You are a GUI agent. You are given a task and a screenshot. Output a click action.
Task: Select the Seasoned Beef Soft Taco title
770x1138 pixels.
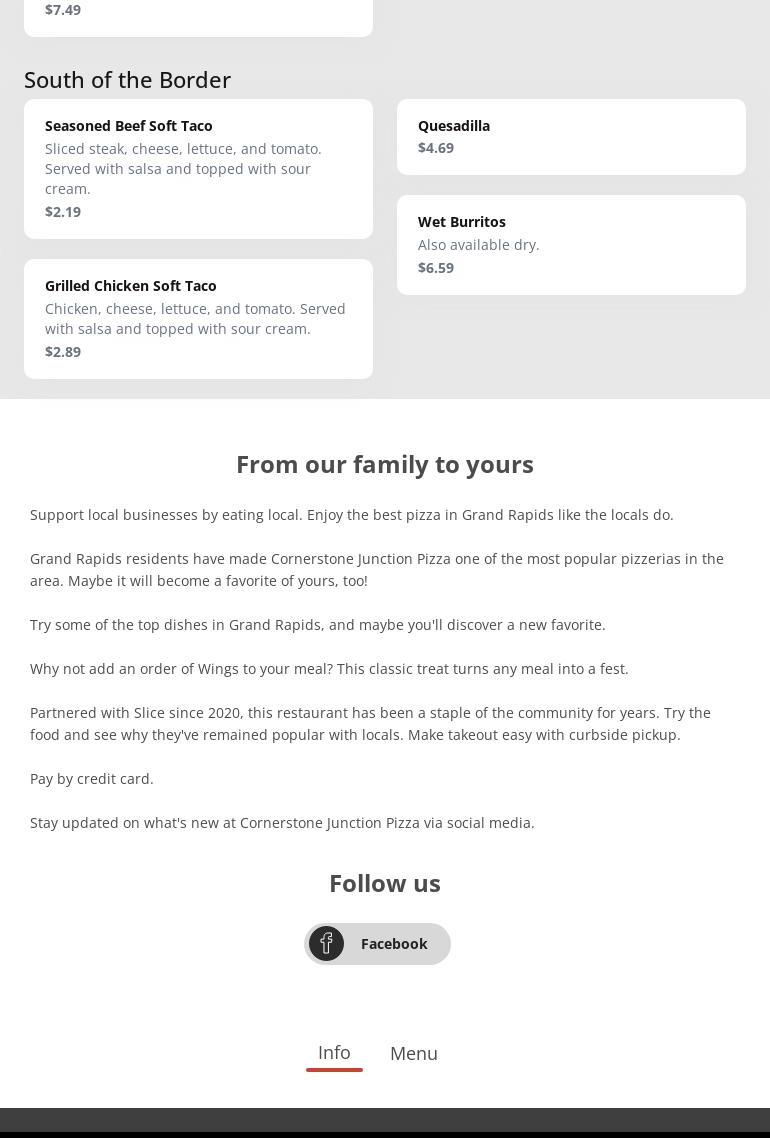[129, 126]
